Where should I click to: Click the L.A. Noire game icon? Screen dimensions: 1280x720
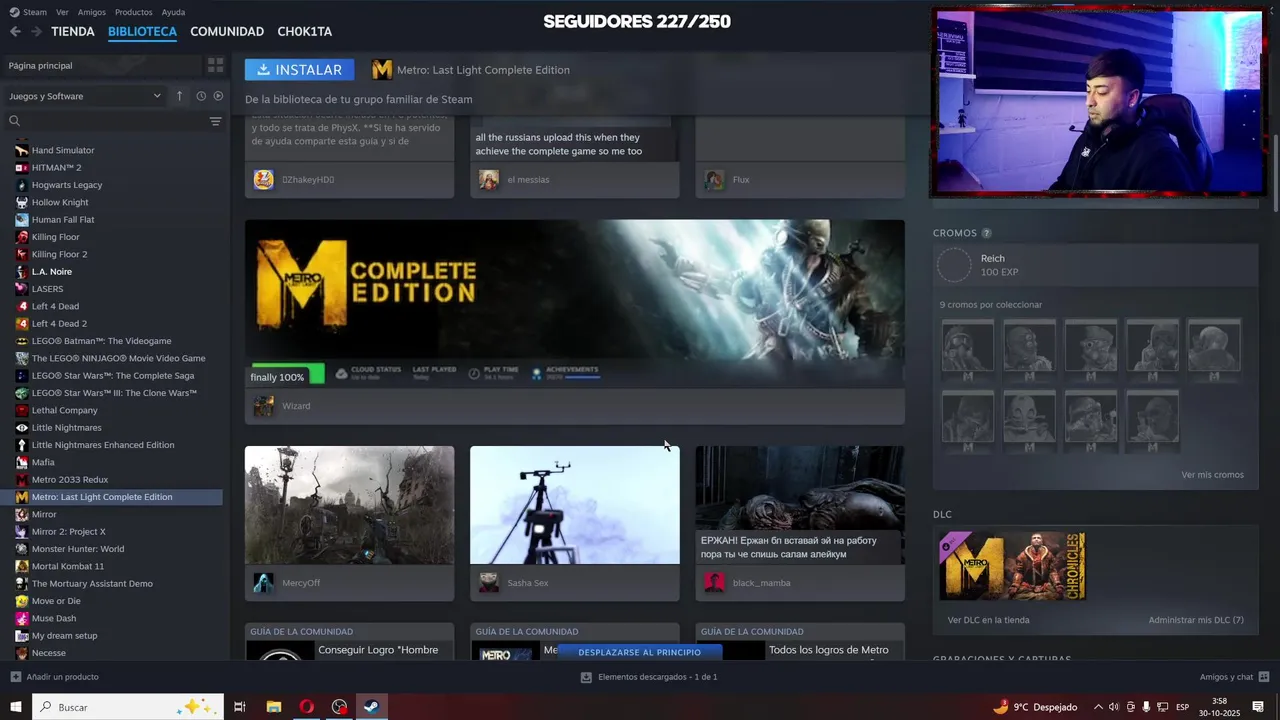click(22, 272)
